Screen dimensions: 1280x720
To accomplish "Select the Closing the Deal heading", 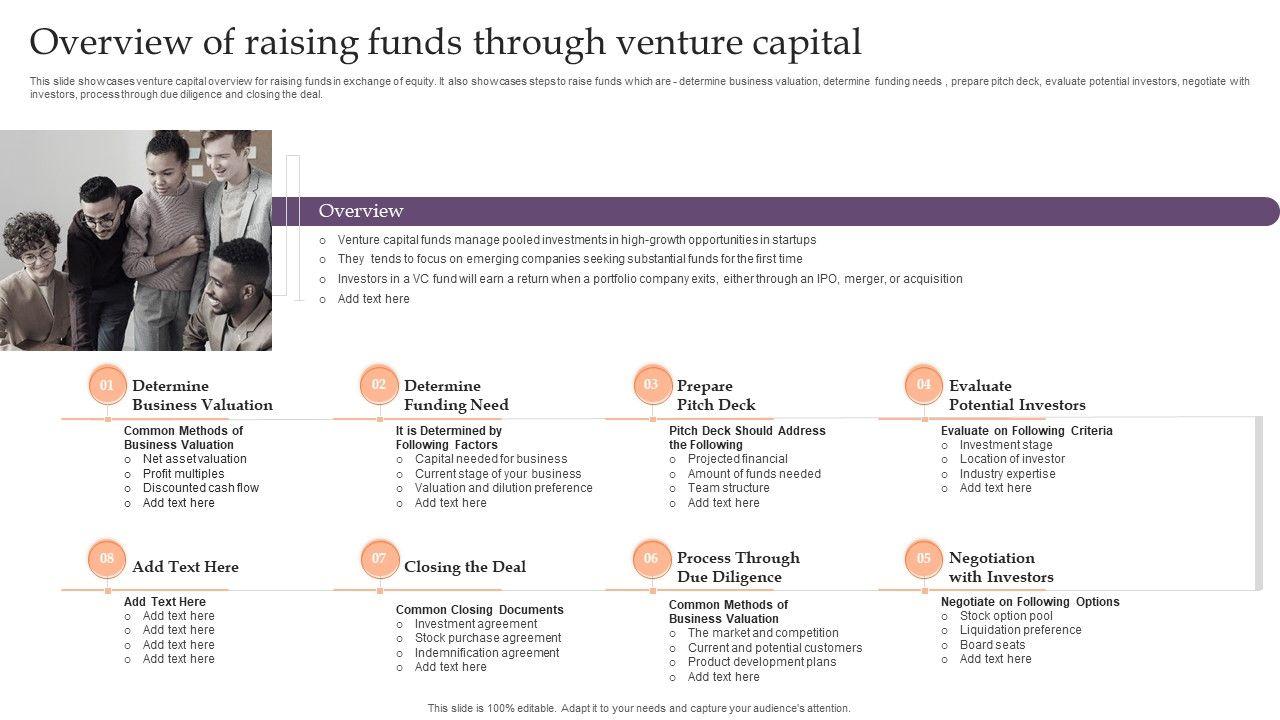I will click(x=465, y=567).
